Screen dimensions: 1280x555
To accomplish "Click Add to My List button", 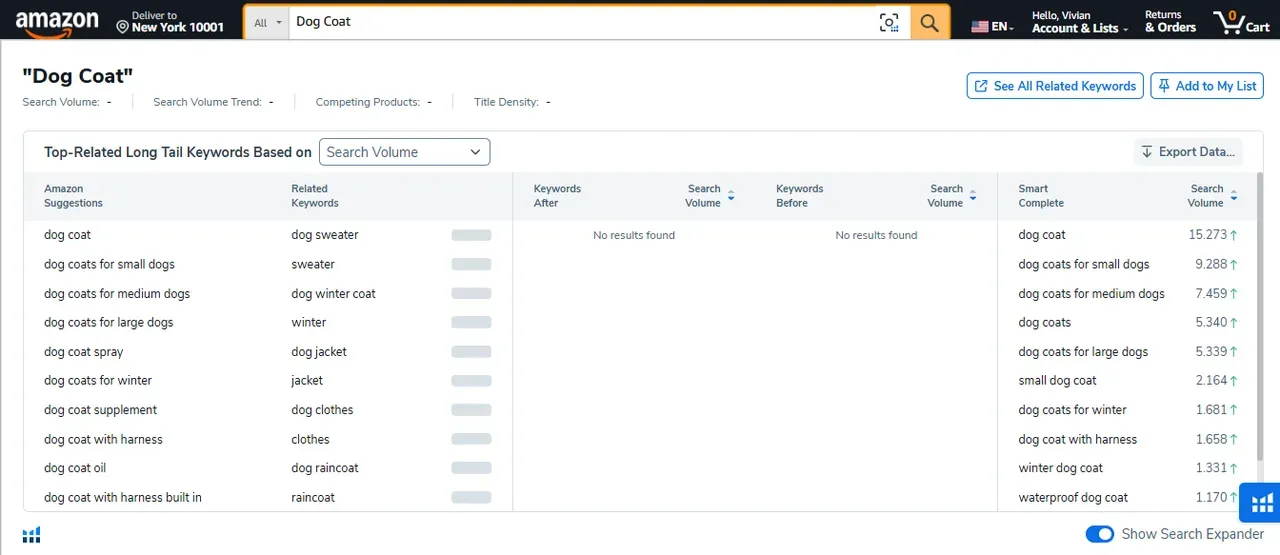I will (x=1206, y=86).
